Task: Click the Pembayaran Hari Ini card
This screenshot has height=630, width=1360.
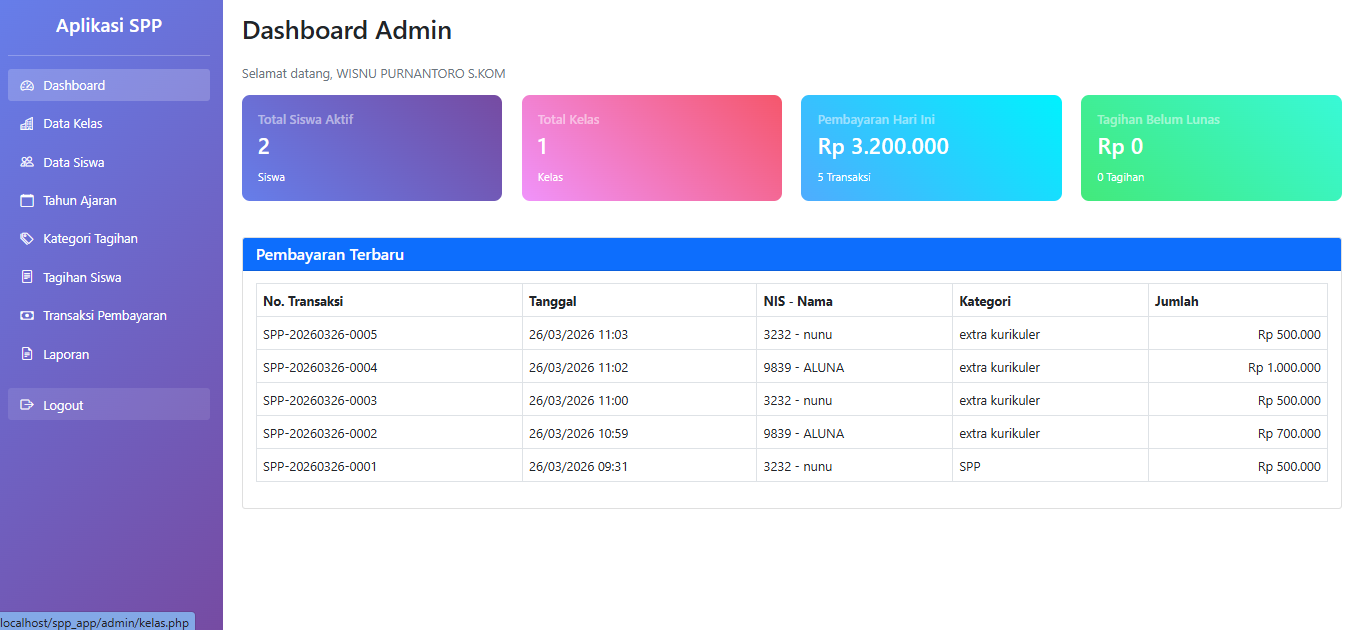Action: coord(931,148)
